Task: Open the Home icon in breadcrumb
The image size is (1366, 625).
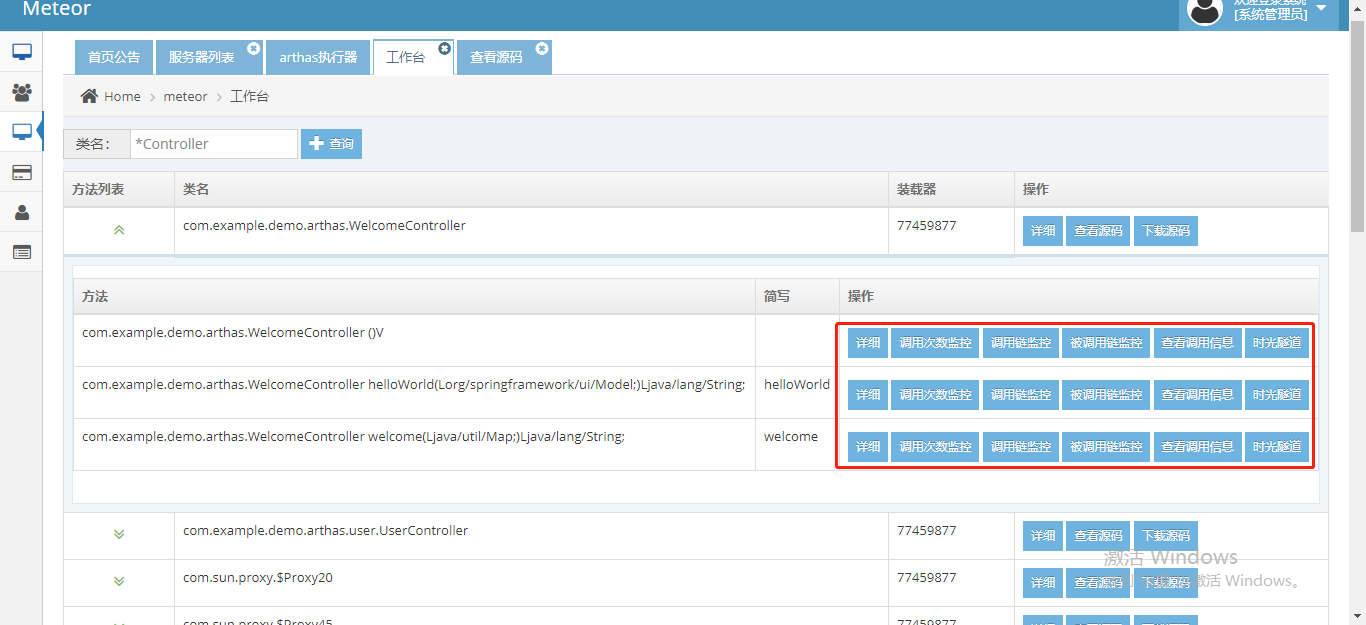Action: tap(90, 95)
